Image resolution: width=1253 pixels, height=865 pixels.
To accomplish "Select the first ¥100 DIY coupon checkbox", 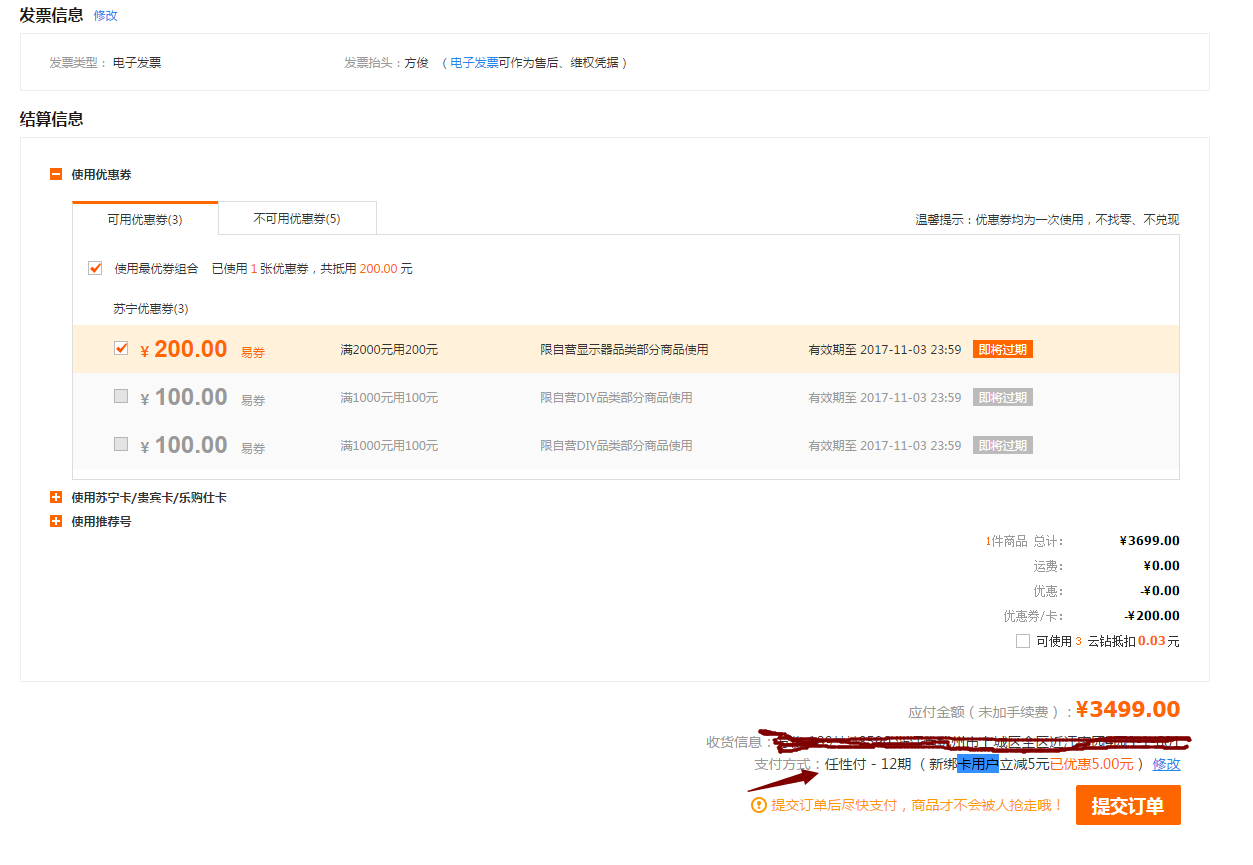I will [121, 396].
